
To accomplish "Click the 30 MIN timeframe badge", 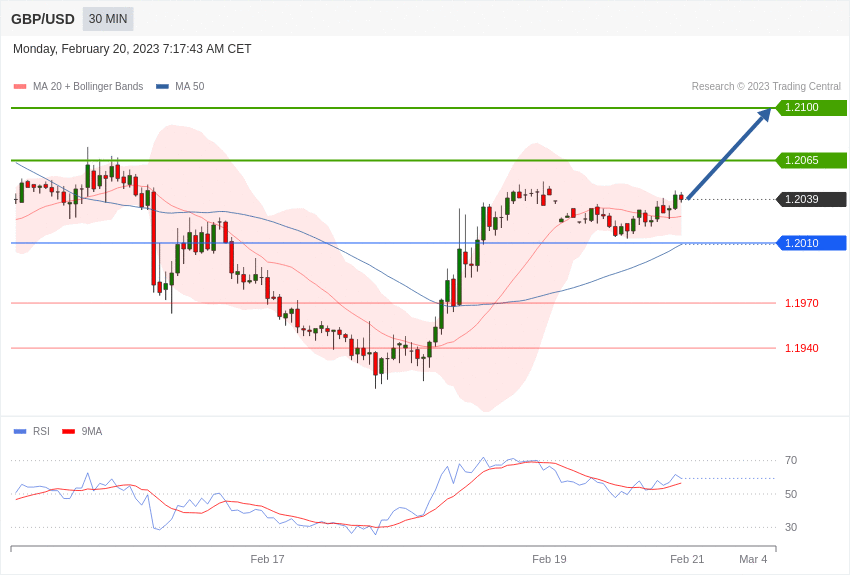I will pyautogui.click(x=108, y=19).
